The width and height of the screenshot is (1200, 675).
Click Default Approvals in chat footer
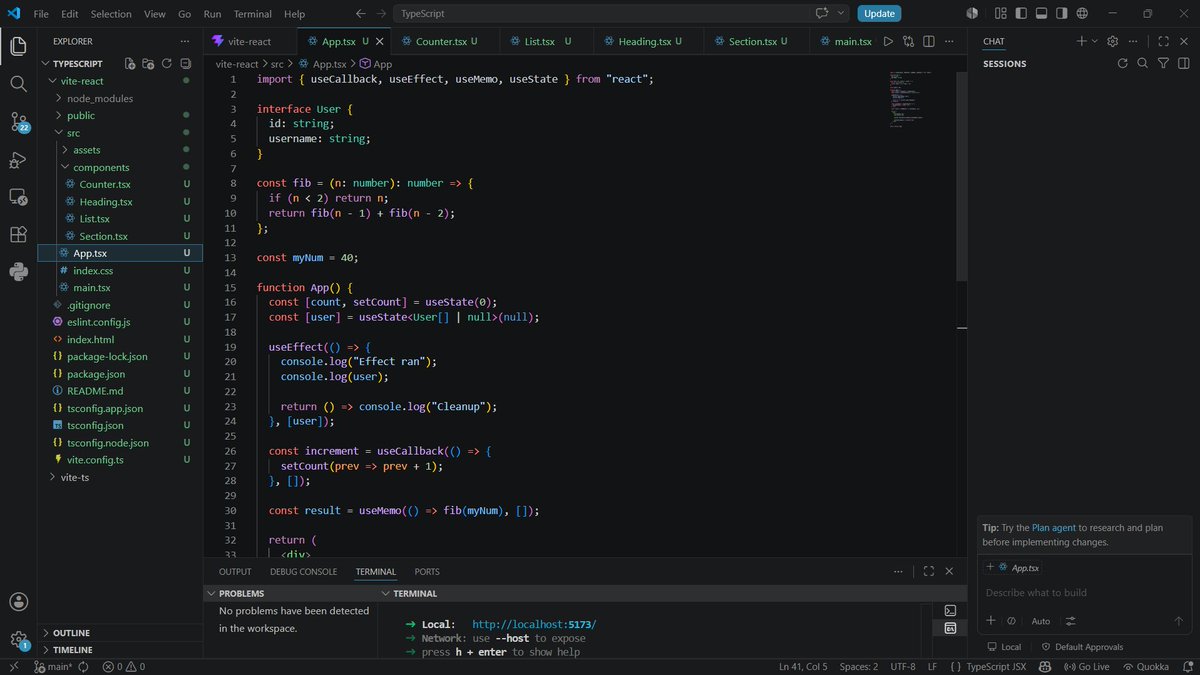[1082, 647]
